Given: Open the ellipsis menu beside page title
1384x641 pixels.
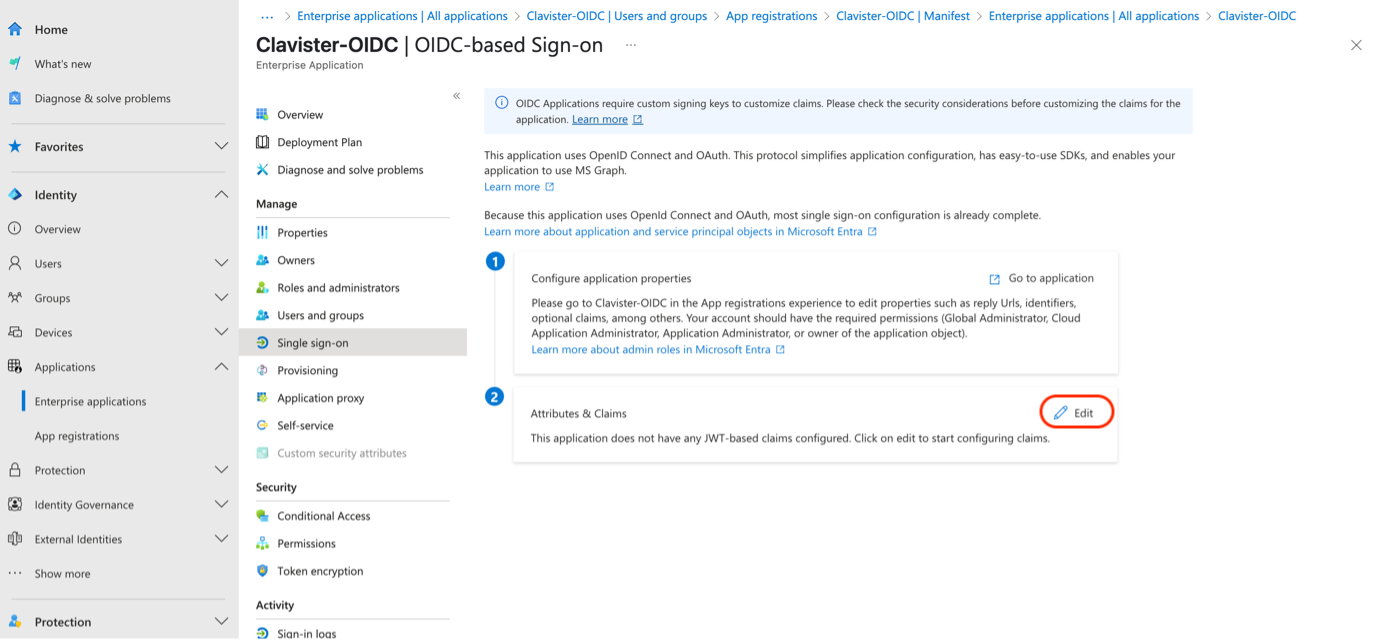Looking at the screenshot, I should (630, 45).
